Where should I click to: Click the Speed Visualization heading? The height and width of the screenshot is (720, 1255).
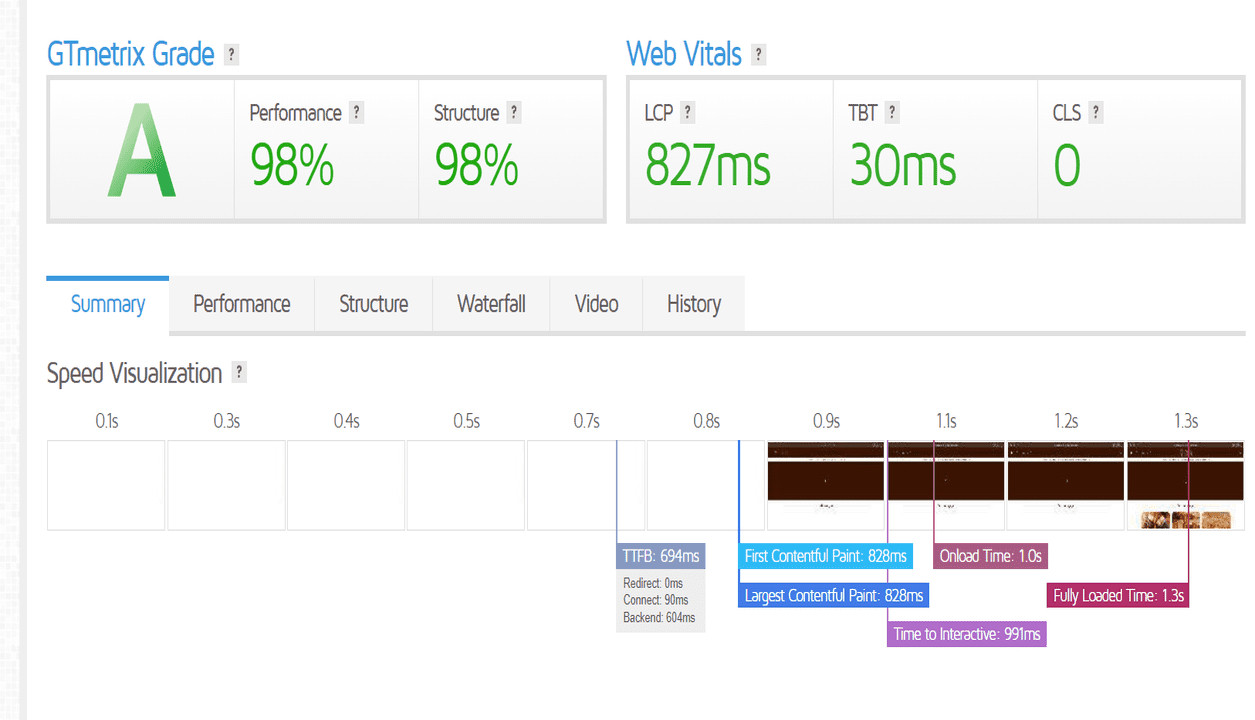tap(135, 373)
